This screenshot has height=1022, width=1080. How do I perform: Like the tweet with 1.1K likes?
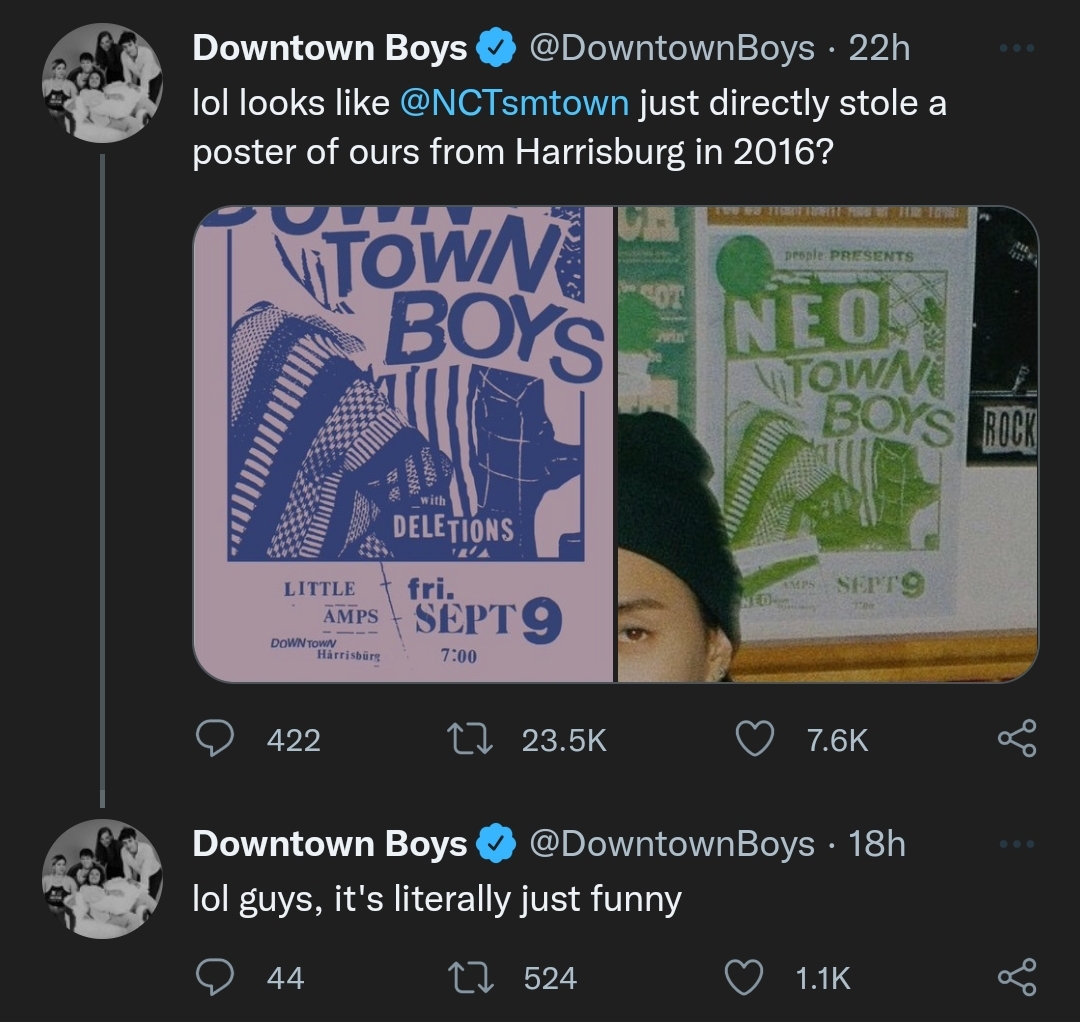pyautogui.click(x=744, y=977)
